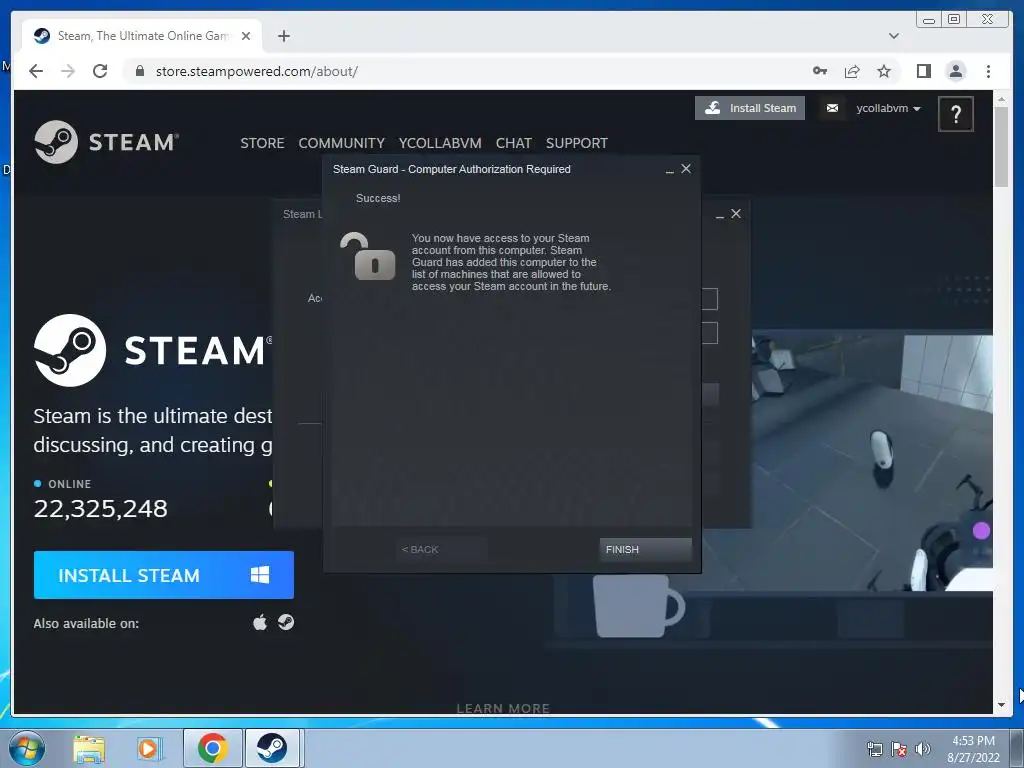The image size is (1024, 768).
Task: Open the YCOLLABVM menu
Action: pyautogui.click(x=440, y=143)
